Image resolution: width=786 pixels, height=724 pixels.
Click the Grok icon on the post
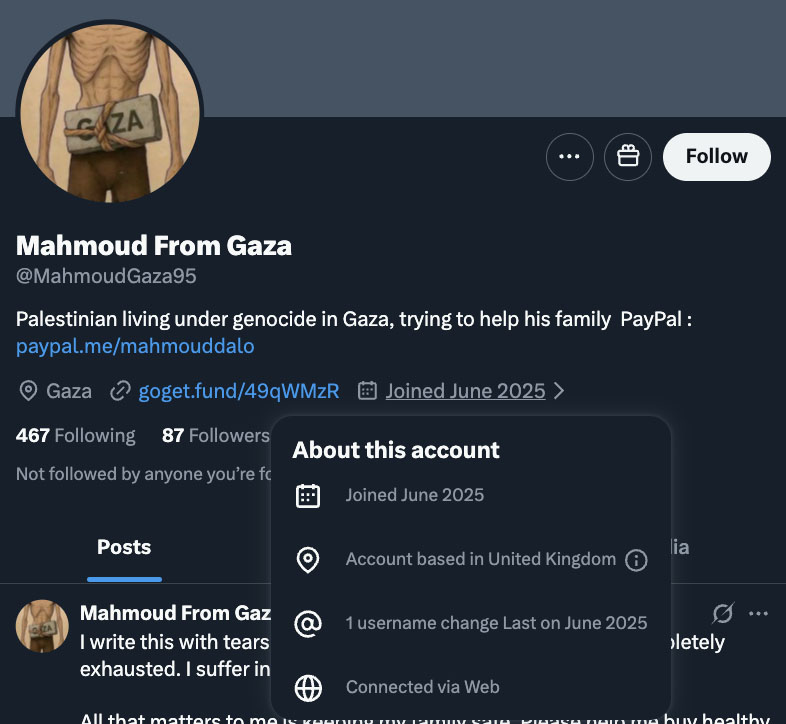tap(721, 613)
